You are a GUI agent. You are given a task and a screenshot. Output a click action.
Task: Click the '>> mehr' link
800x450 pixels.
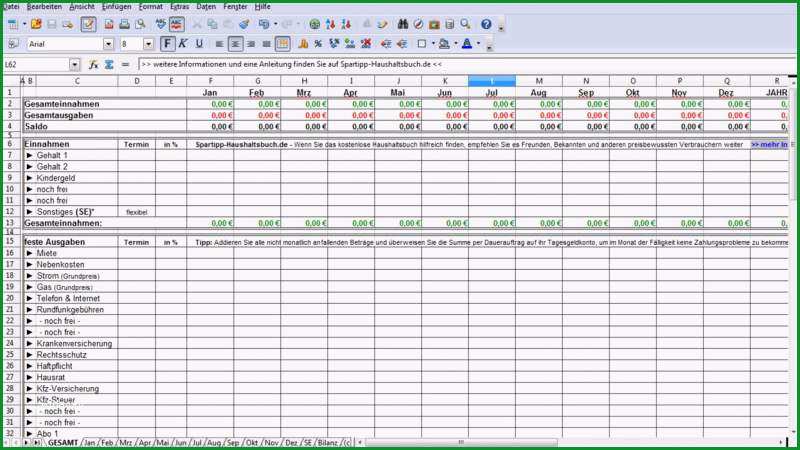pyautogui.click(x=769, y=145)
